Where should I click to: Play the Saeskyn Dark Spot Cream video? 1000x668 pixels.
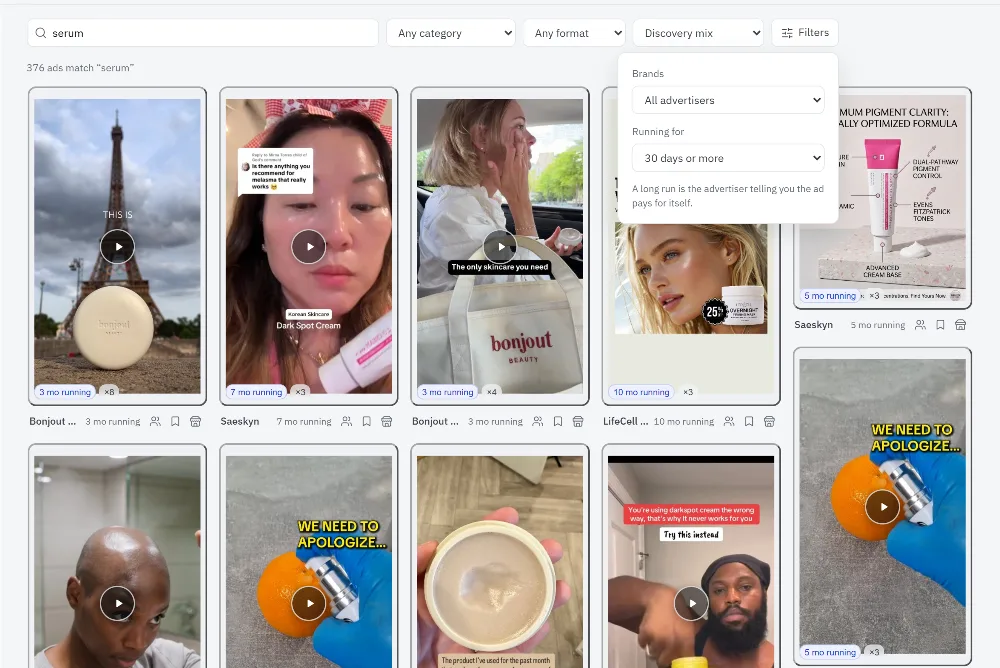309,246
